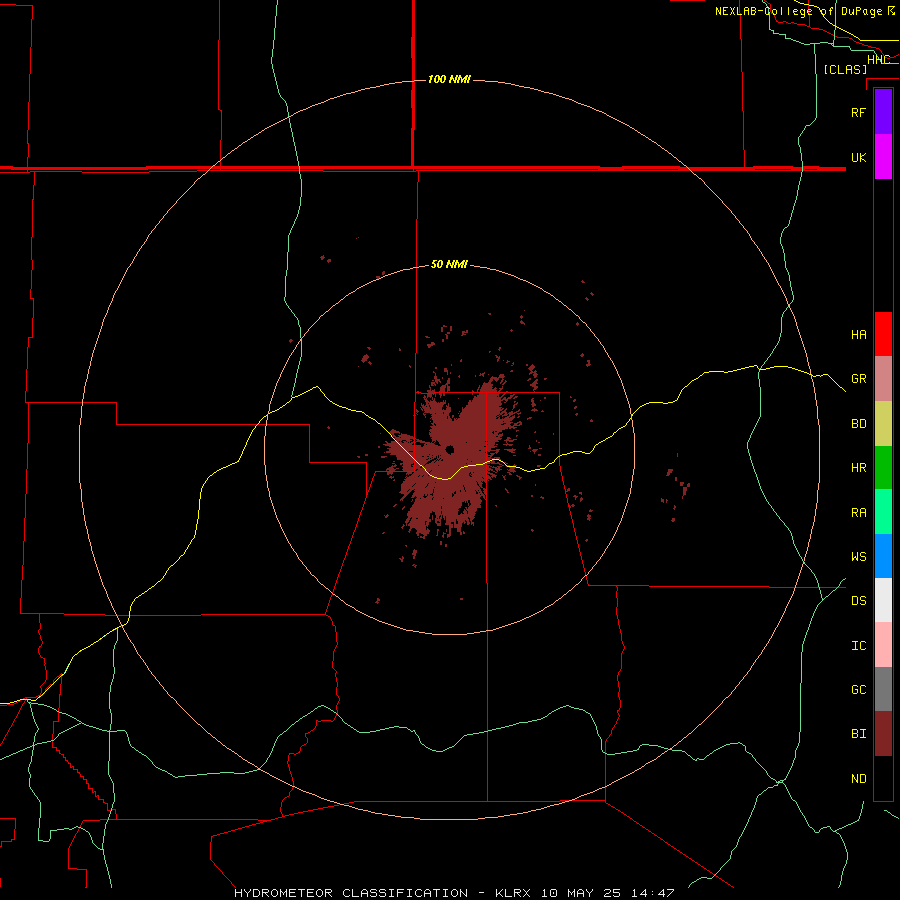The width and height of the screenshot is (900, 900).
Task: Click the WS legend label
Action: coord(858,556)
